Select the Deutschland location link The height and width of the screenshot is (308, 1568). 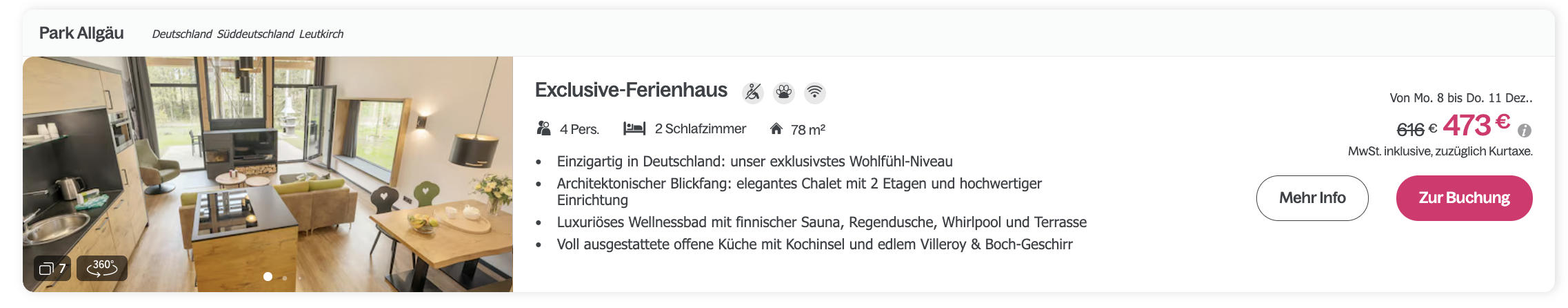coord(181,34)
